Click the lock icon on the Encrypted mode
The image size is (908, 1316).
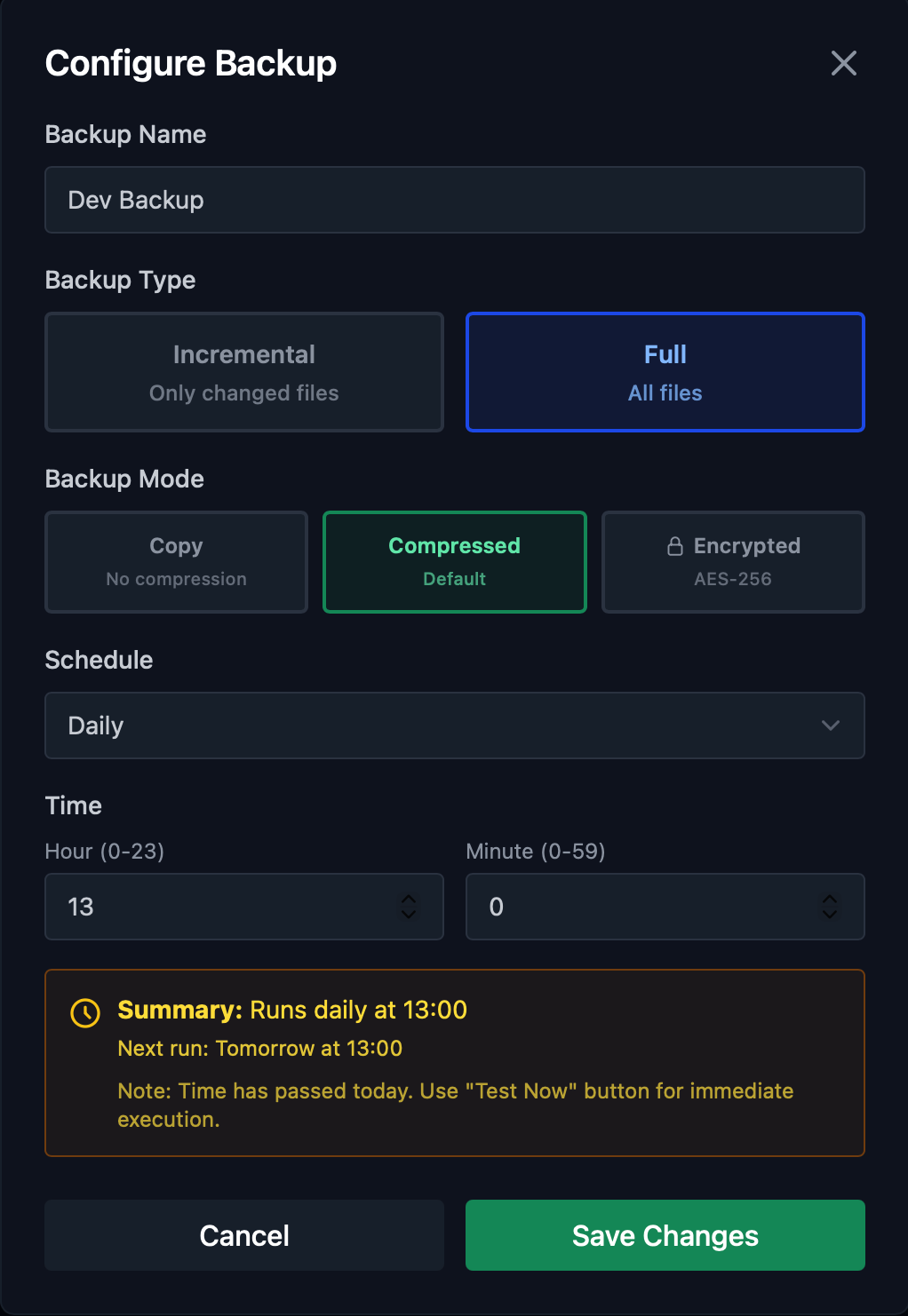pos(674,546)
